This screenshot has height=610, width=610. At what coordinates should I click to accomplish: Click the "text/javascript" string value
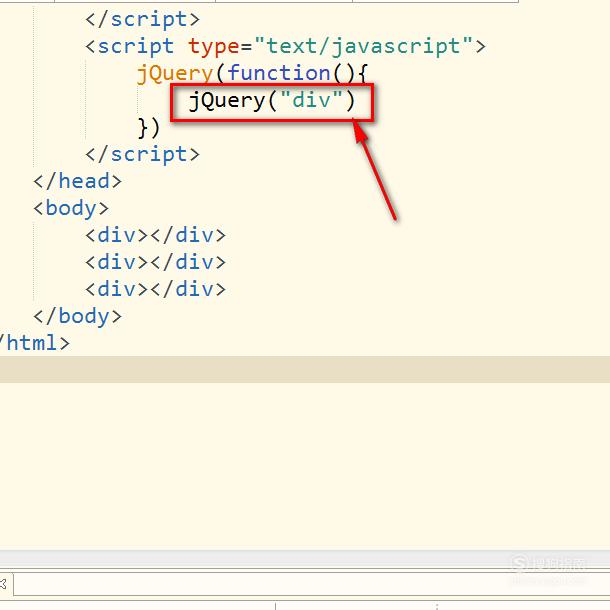pos(363,47)
